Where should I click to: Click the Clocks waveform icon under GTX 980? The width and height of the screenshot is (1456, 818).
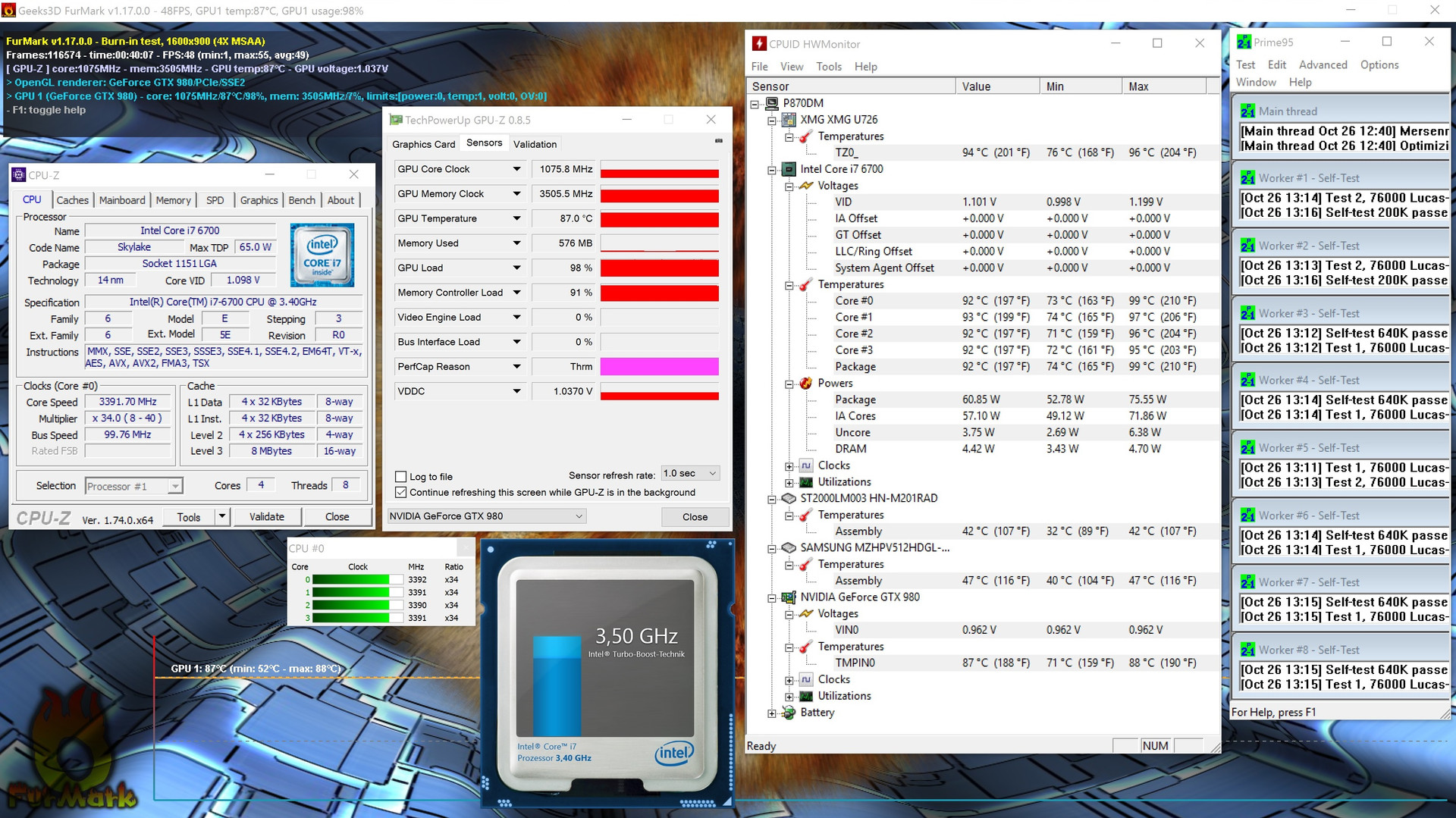(x=806, y=679)
